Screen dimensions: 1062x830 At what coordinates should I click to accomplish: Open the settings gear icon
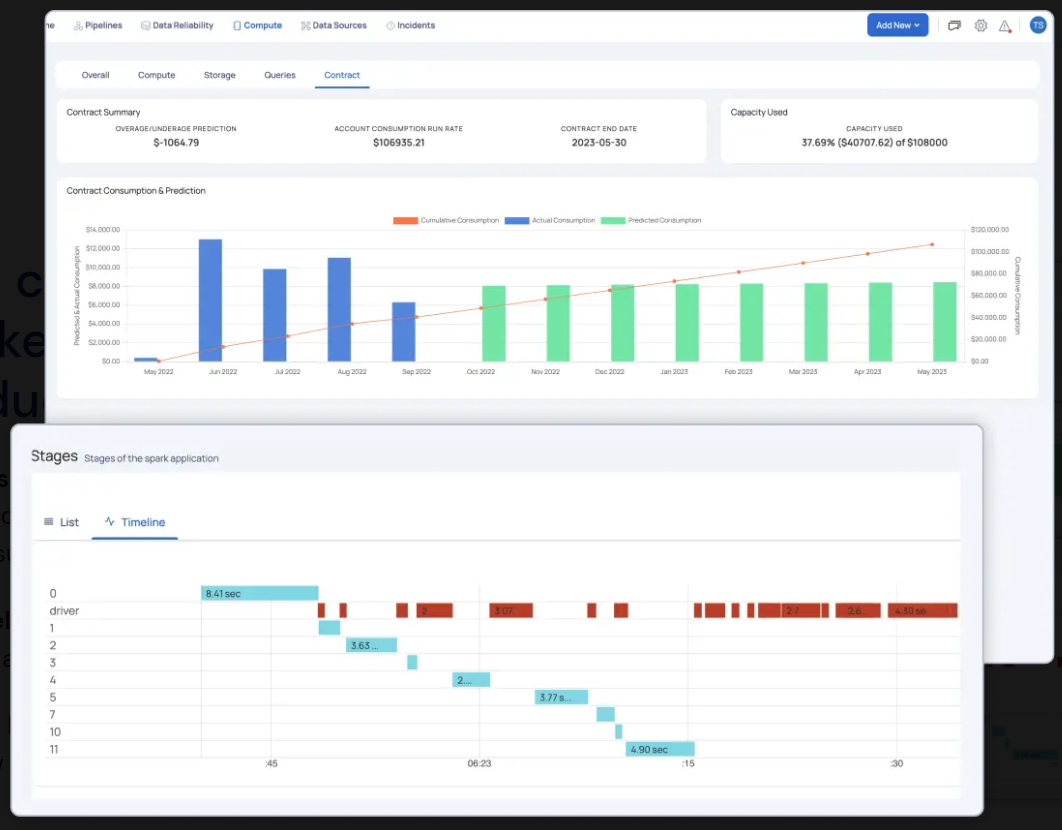(980, 25)
